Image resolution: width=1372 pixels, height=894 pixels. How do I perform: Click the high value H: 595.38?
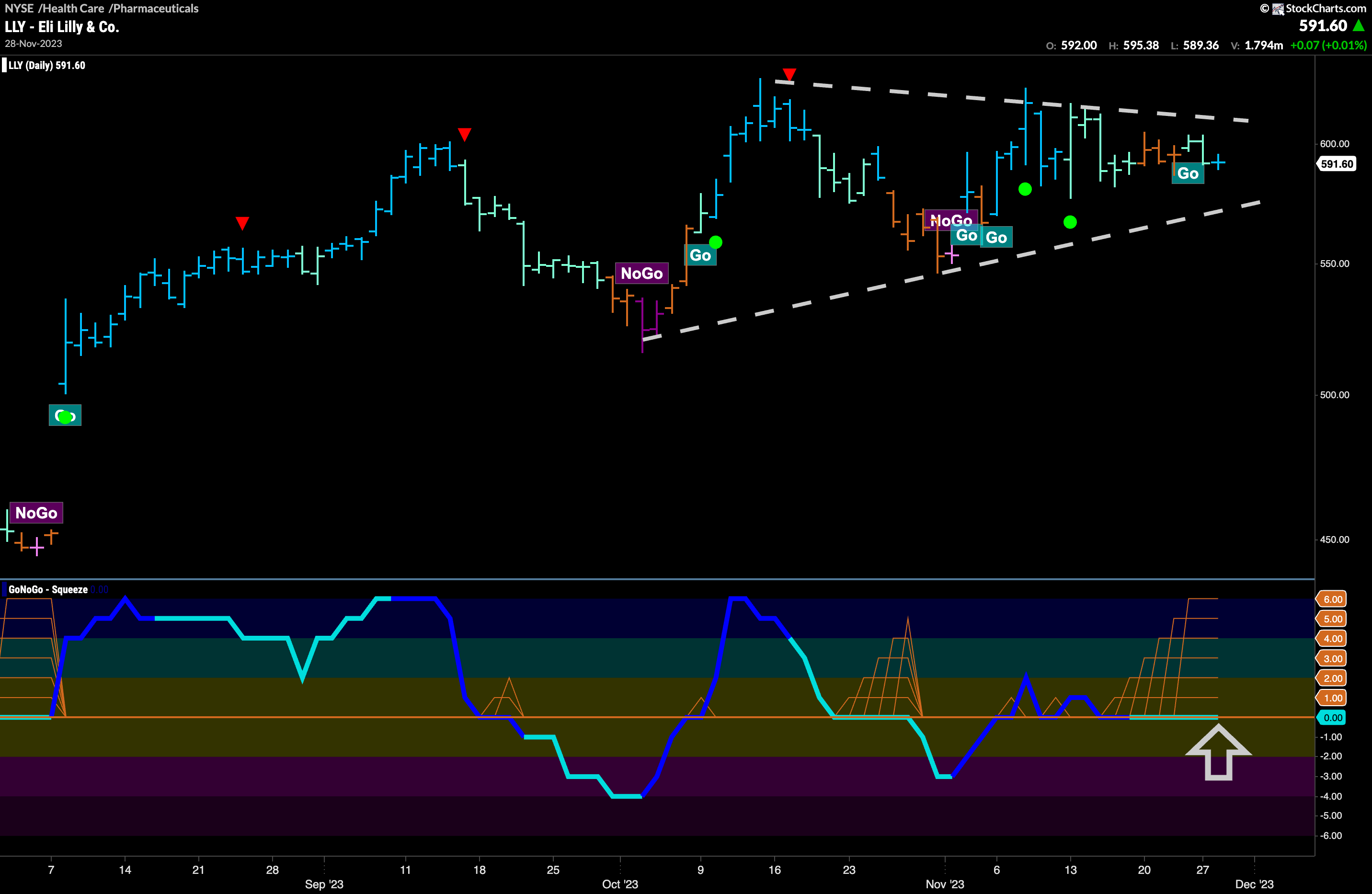1133,45
